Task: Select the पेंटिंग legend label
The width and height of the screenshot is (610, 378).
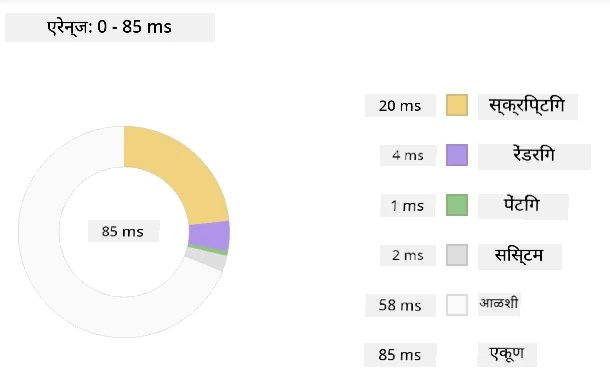Action: (523, 206)
